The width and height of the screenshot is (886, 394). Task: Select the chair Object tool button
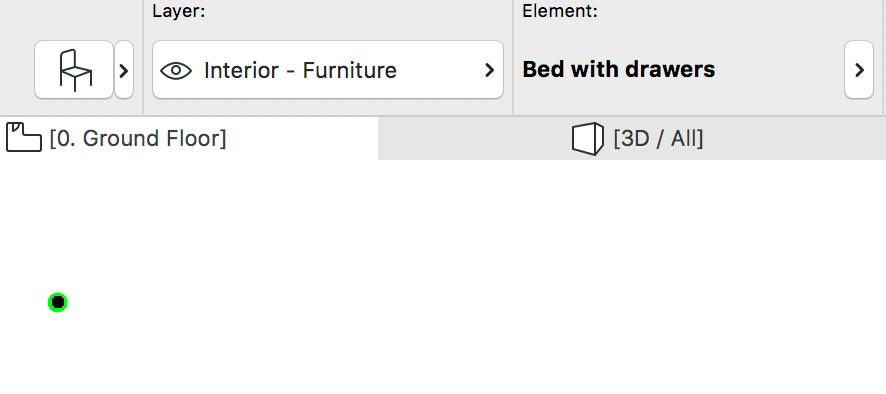point(74,70)
